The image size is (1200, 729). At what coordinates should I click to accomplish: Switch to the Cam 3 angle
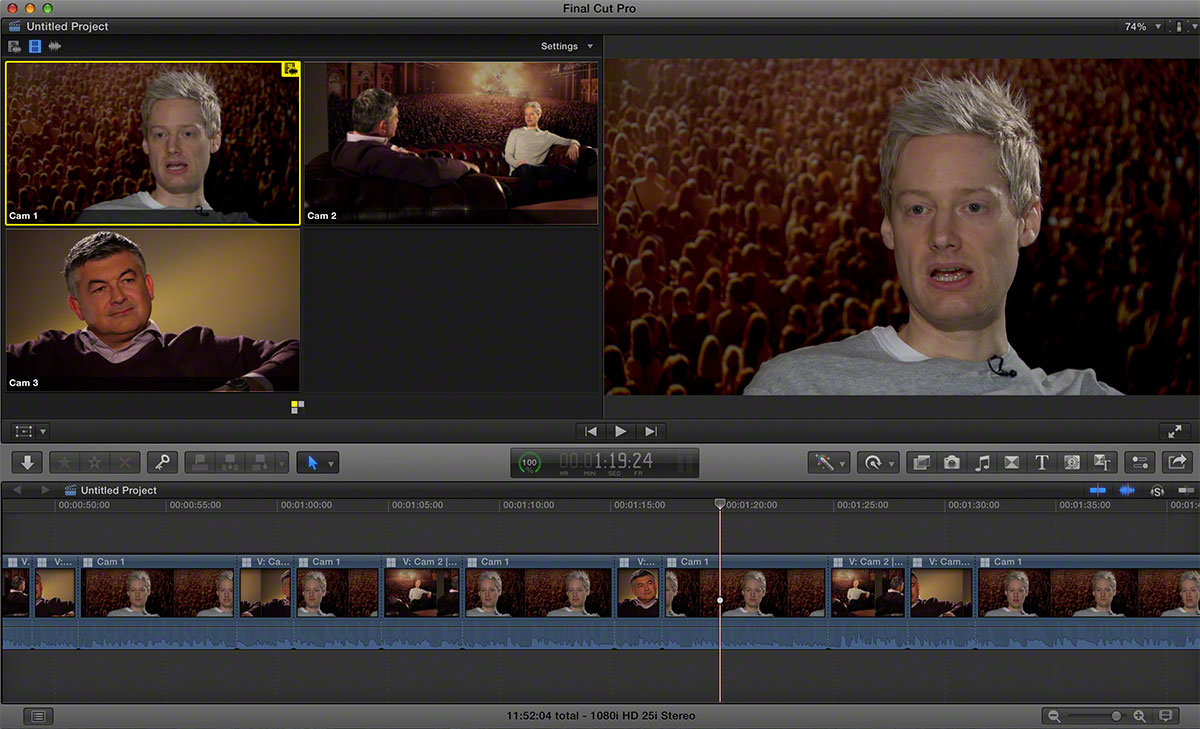click(x=152, y=310)
